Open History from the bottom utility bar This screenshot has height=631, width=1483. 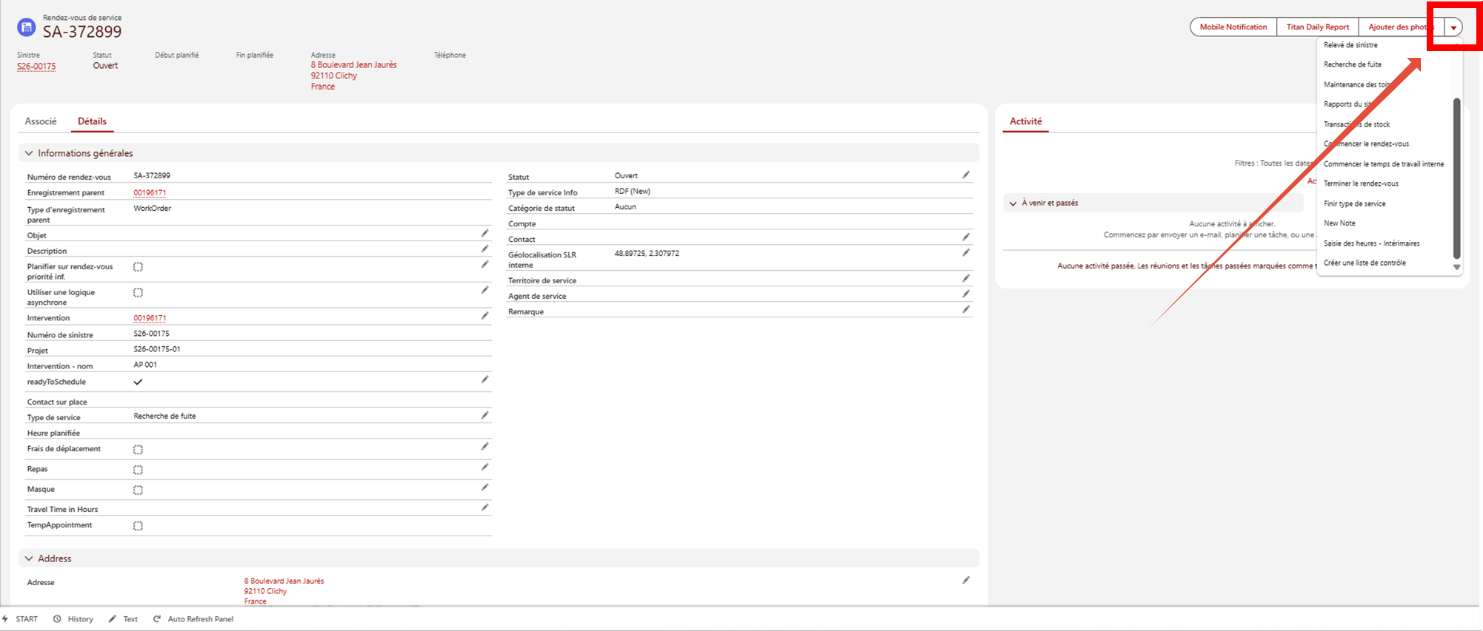[73, 619]
